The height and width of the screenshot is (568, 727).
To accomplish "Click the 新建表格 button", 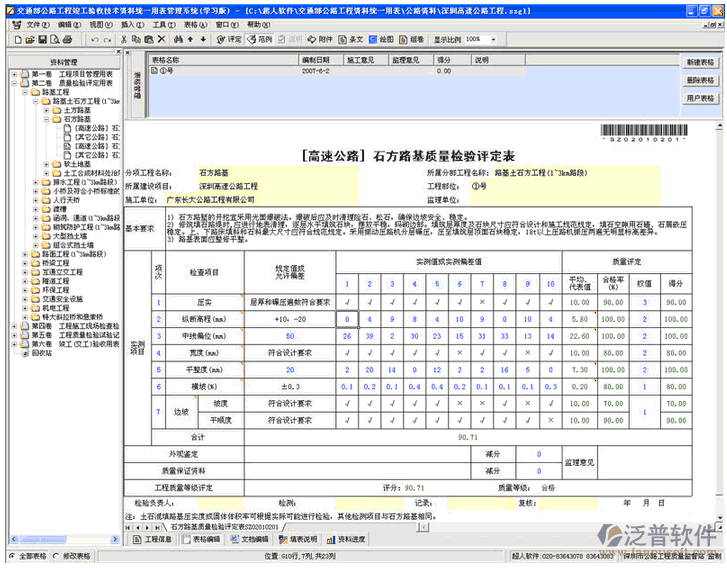I will point(700,62).
